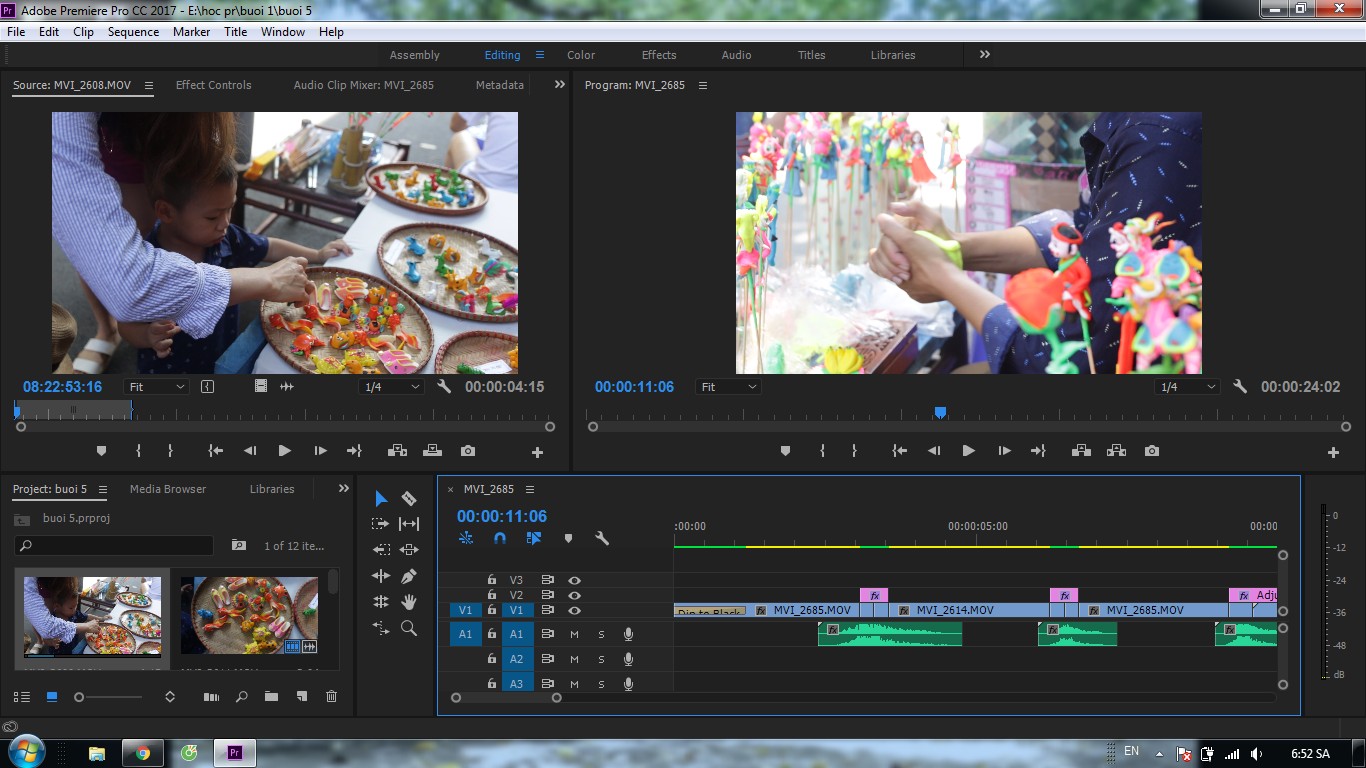
Task: Show hidden Source panel tabs overflow
Action: [560, 85]
